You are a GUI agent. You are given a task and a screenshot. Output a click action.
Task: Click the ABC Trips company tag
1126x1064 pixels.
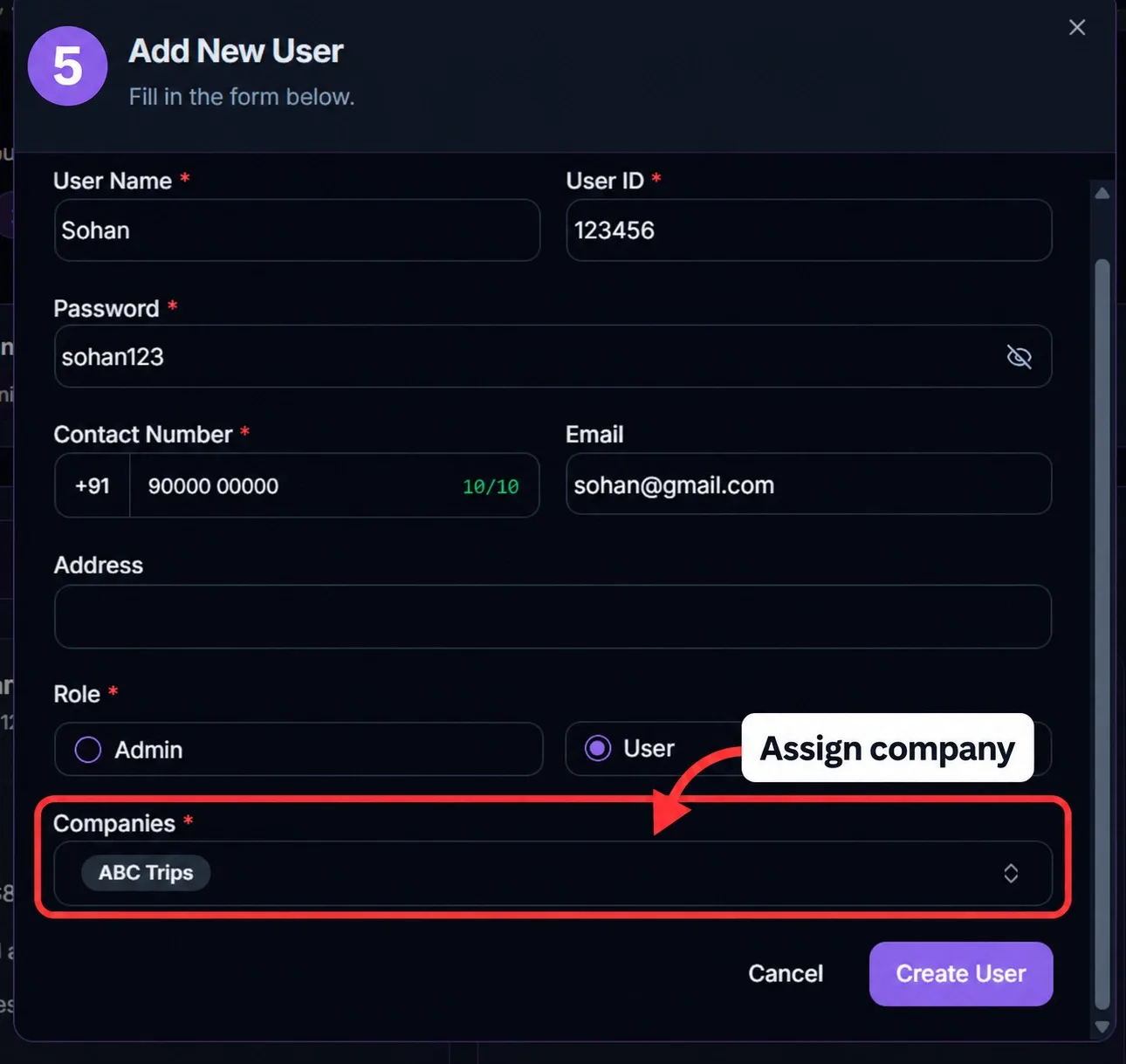146,873
